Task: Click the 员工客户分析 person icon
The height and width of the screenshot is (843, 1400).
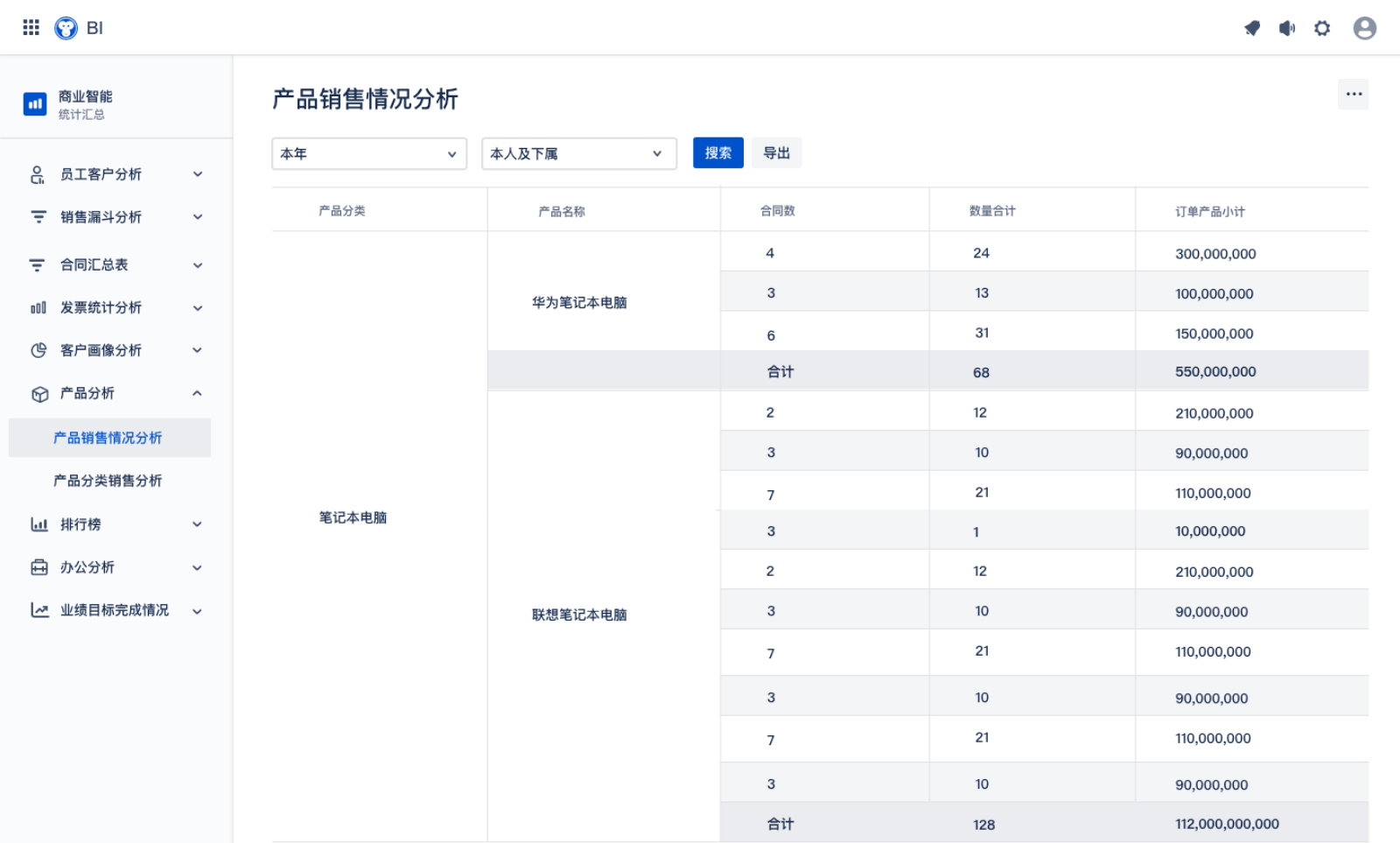Action: [x=38, y=175]
